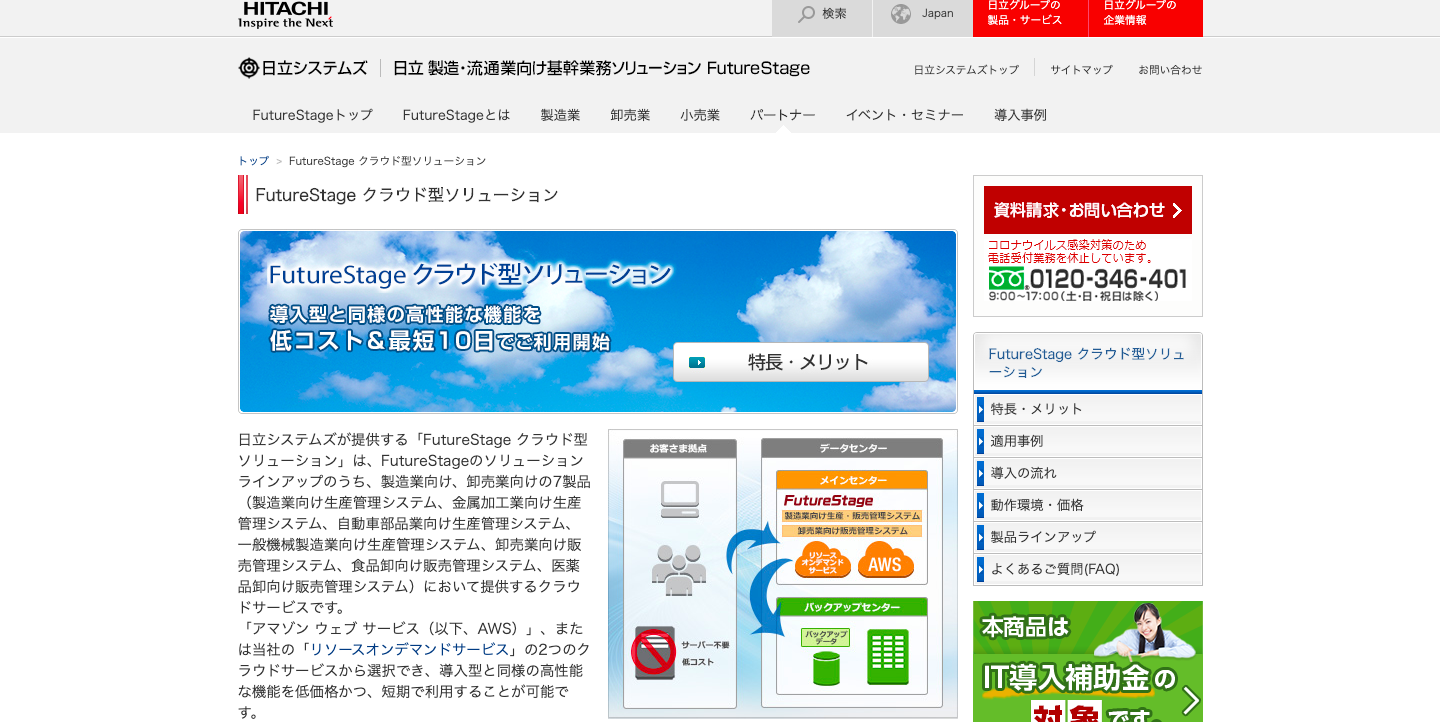Click the play icon on the banner 特長・メリット button
Screen dimensions: 1440x722
pos(697,362)
